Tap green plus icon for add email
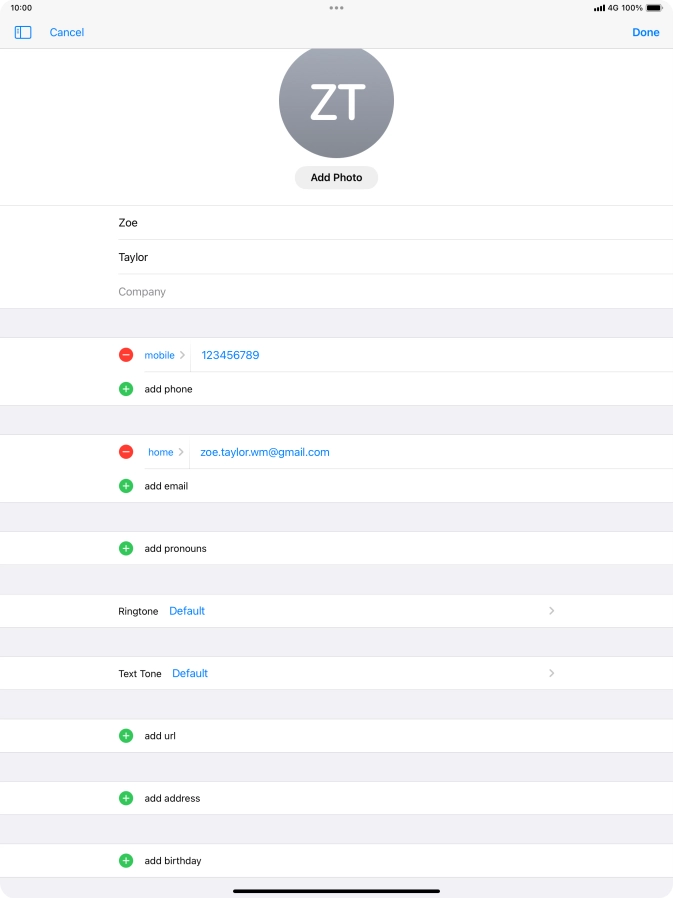673x898 pixels. tap(126, 486)
